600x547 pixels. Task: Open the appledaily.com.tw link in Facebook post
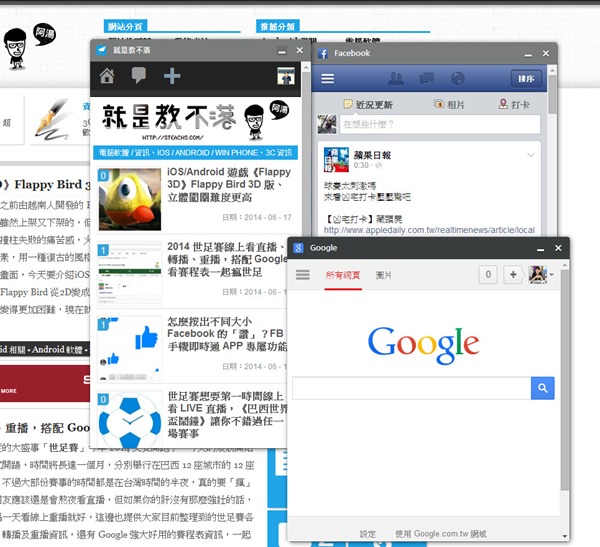tap(429, 230)
